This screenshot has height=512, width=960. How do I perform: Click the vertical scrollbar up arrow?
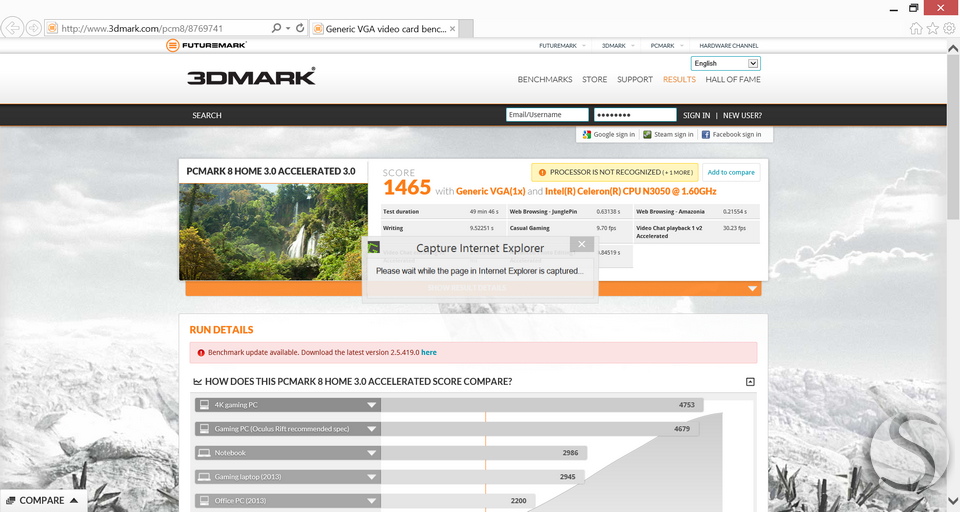click(x=953, y=48)
